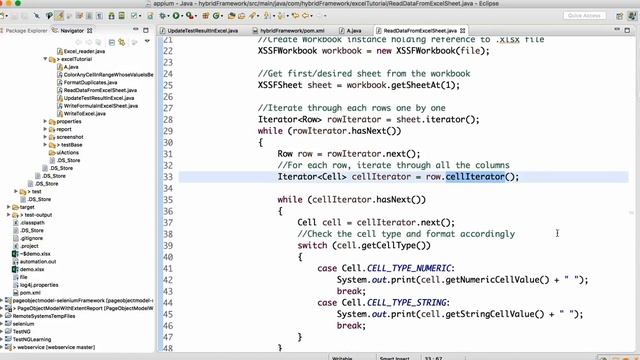Click the Collapse All icon in Navigator
640x360 pixels.
112,42
